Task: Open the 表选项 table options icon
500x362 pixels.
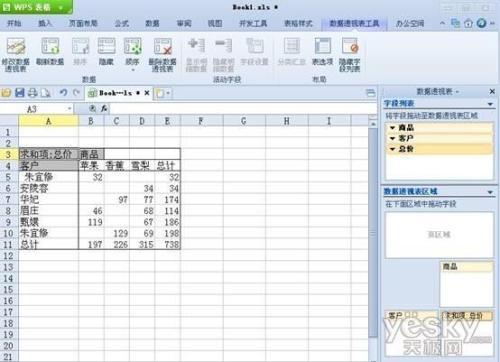Action: tap(322, 46)
